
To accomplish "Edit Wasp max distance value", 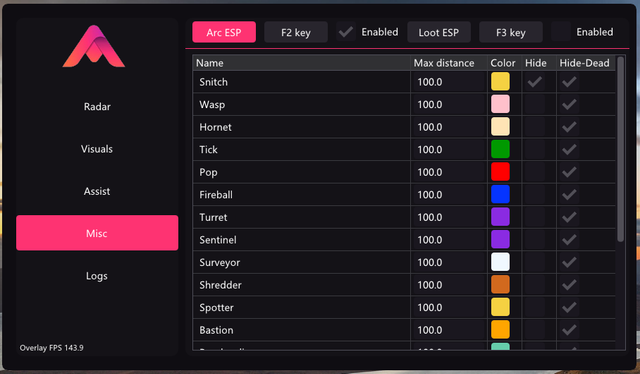I will click(x=449, y=104).
